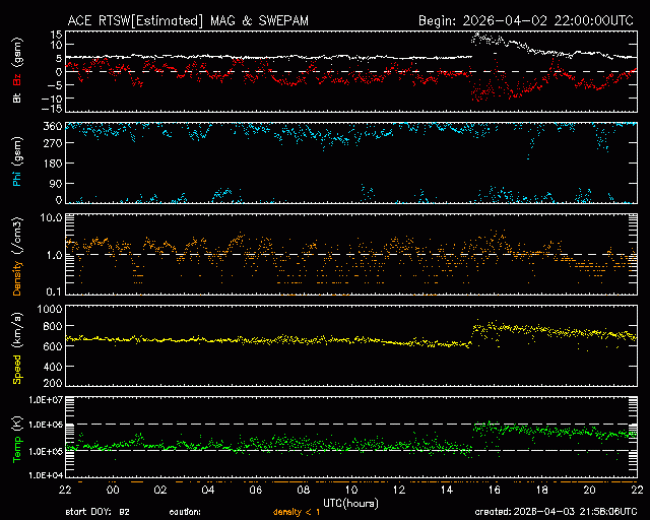Image resolution: width=650 pixels, height=520 pixels.
Task: Click the "1000" tick on the Speed axis
Action: (50, 309)
